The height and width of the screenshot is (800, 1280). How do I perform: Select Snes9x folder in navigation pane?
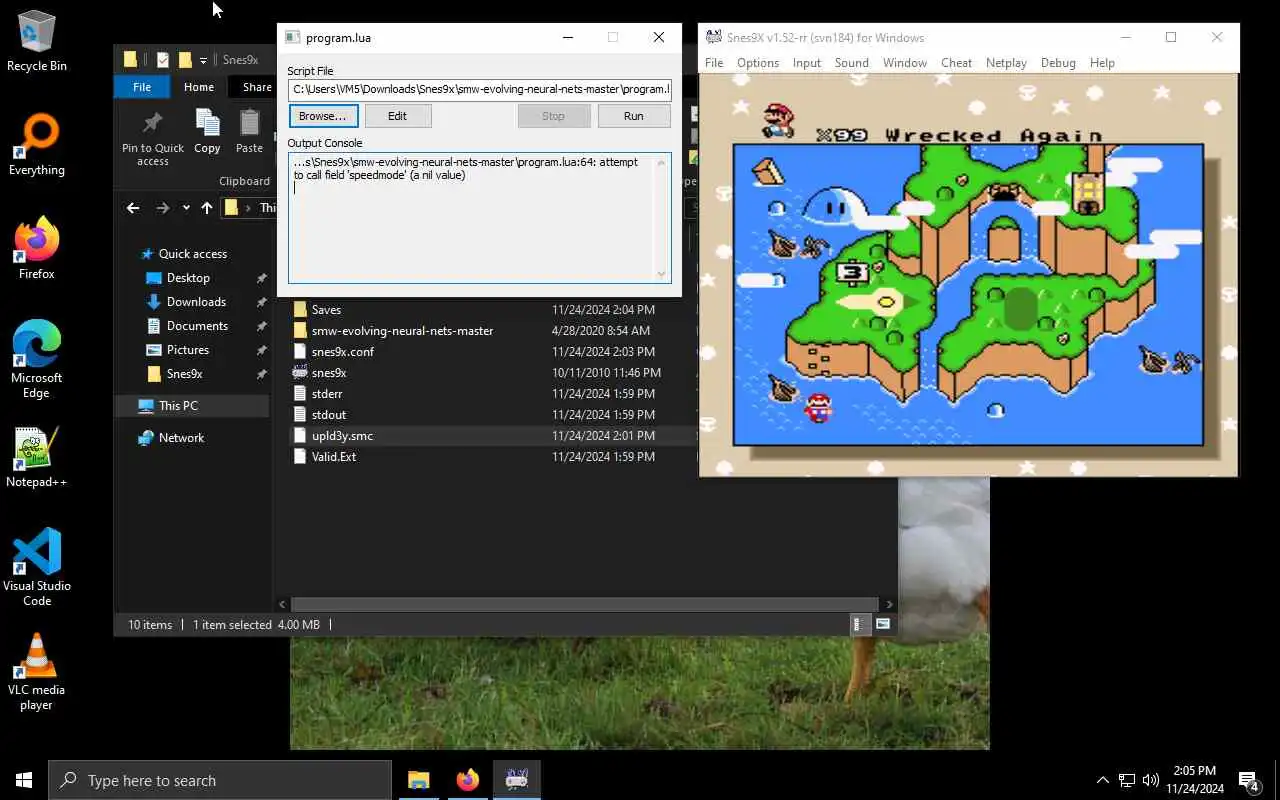(x=184, y=374)
